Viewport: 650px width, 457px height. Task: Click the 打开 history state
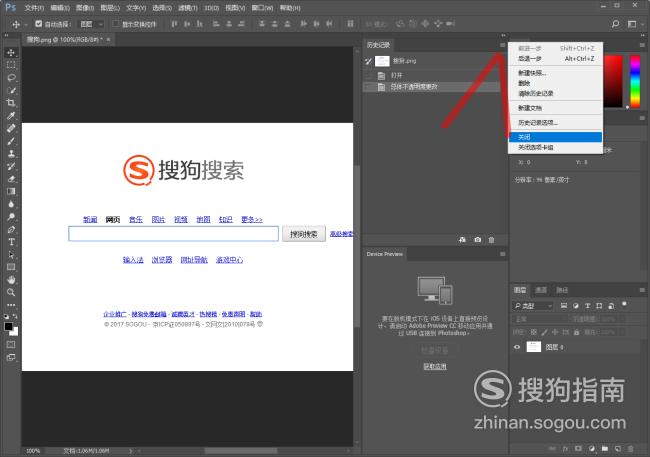(x=432, y=75)
